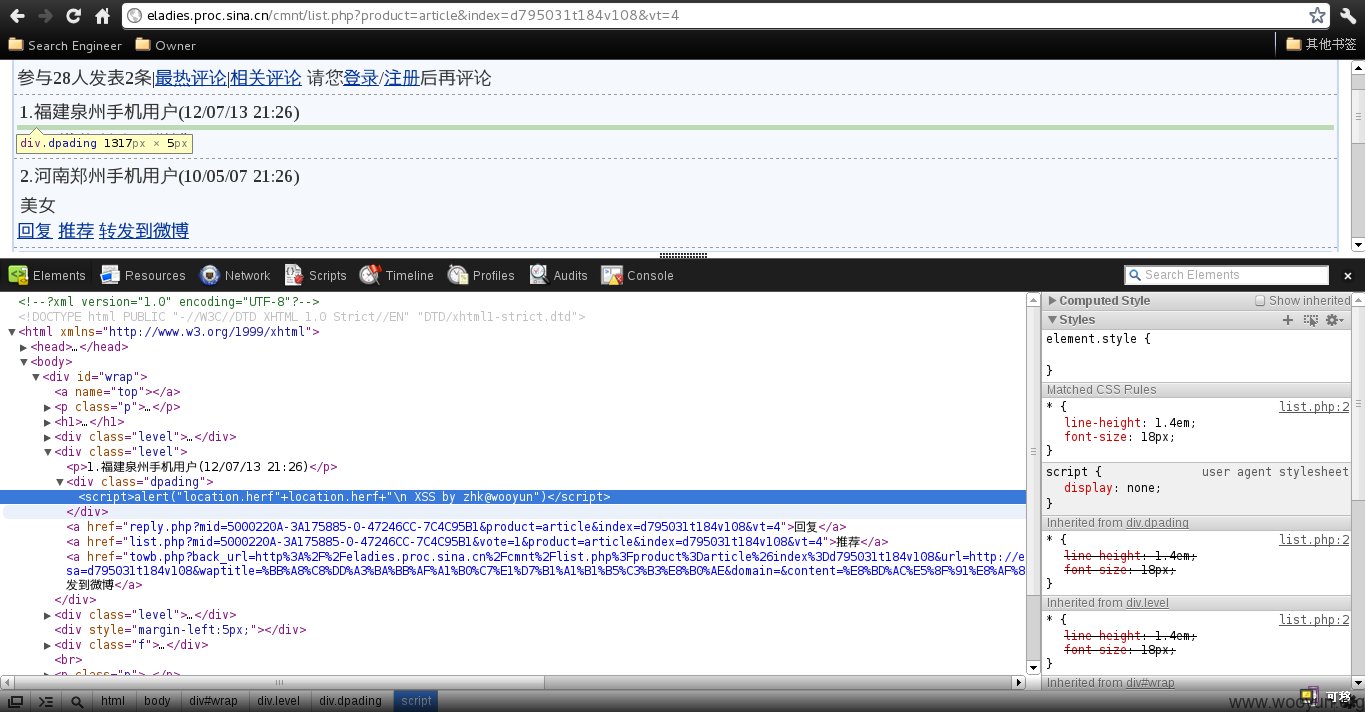1365x712 pixels.
Task: Select the html breadcrumb
Action: pos(113,701)
